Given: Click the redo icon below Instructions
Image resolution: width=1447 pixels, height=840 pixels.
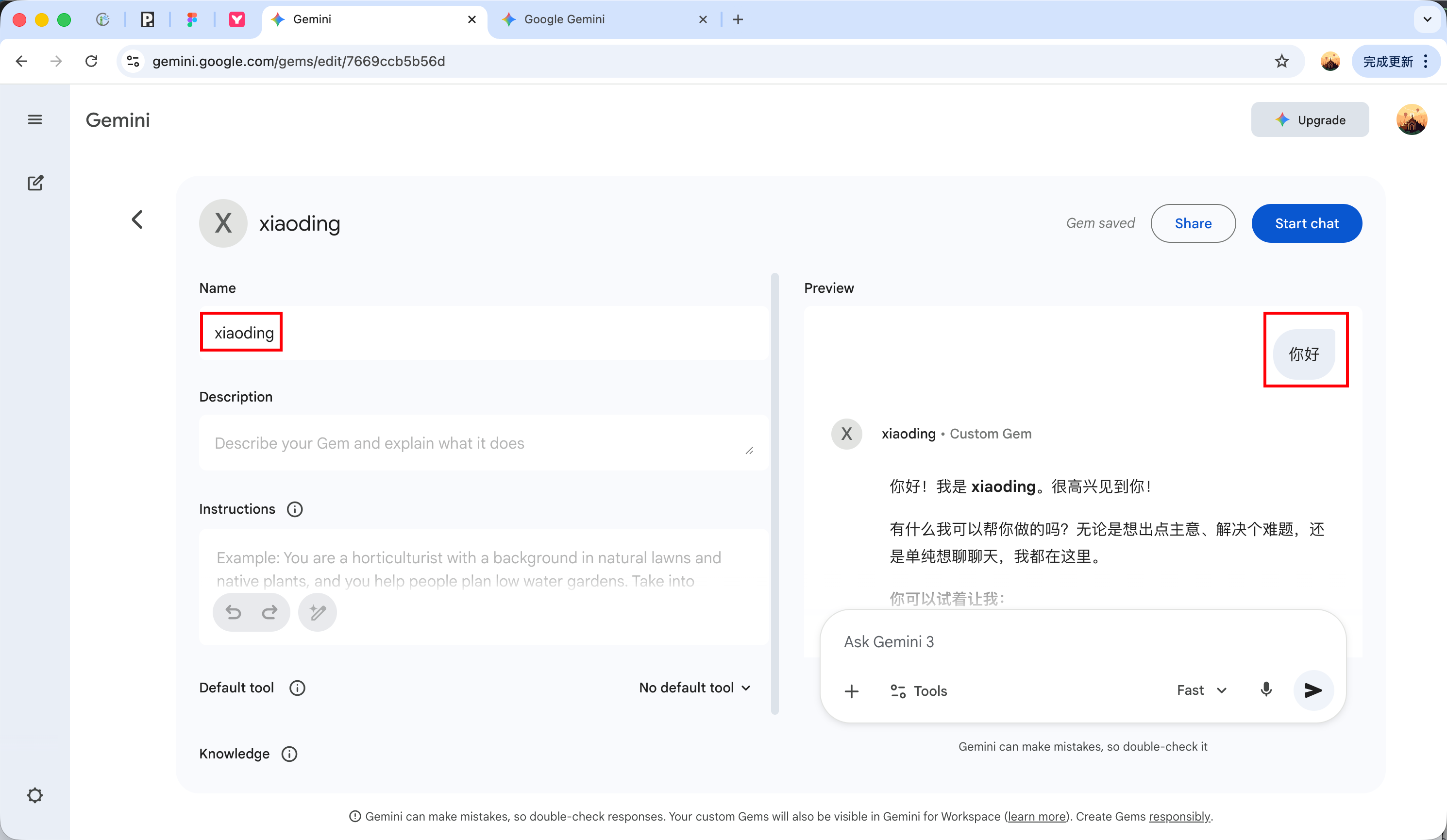Looking at the screenshot, I should tap(270, 612).
